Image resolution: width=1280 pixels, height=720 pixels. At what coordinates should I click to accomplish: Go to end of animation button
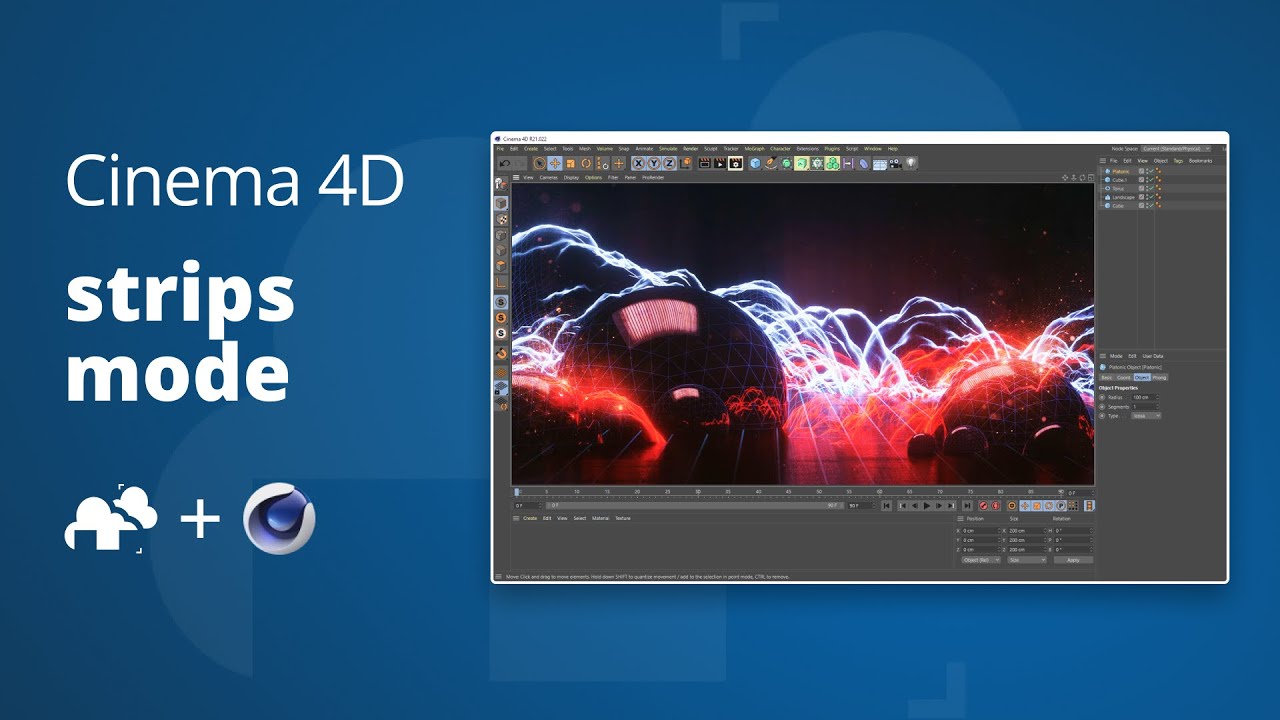pos(967,506)
